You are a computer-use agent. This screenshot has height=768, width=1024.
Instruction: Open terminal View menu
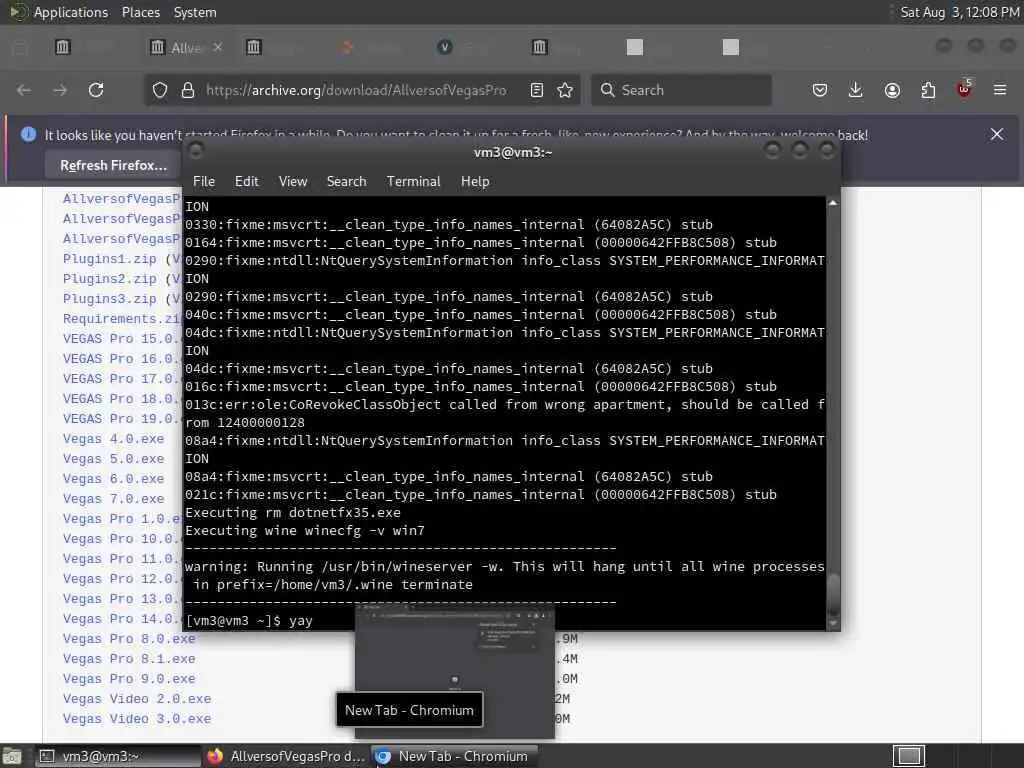(x=293, y=182)
